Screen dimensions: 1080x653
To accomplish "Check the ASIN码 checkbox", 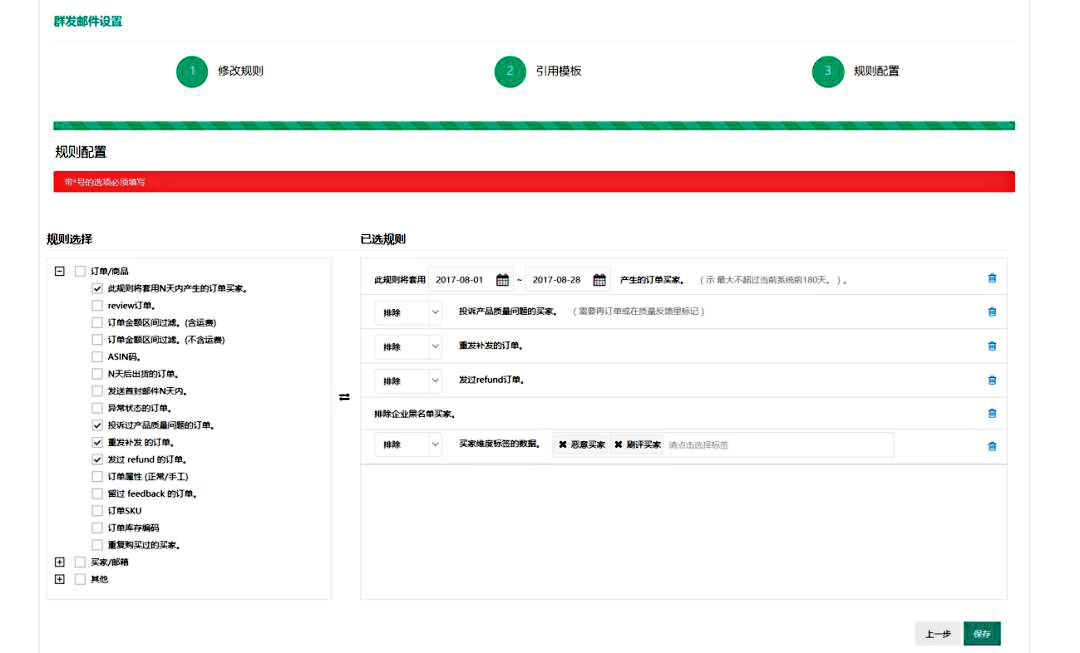I will point(97,357).
